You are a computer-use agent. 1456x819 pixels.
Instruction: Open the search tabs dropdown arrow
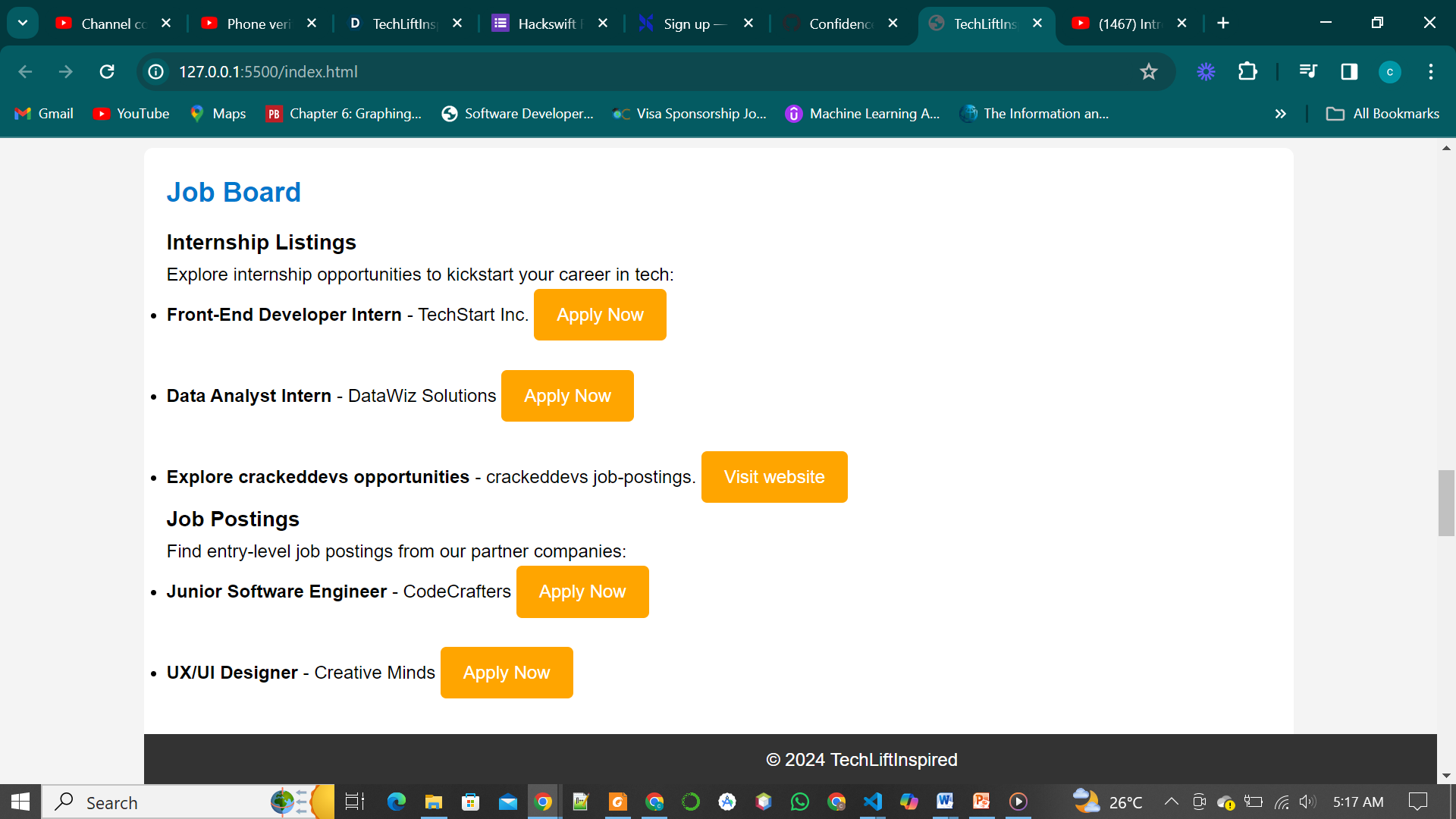pyautogui.click(x=23, y=23)
